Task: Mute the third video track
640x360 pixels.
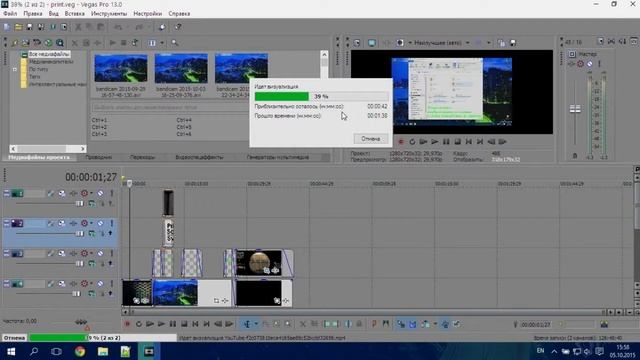Action: [100, 253]
